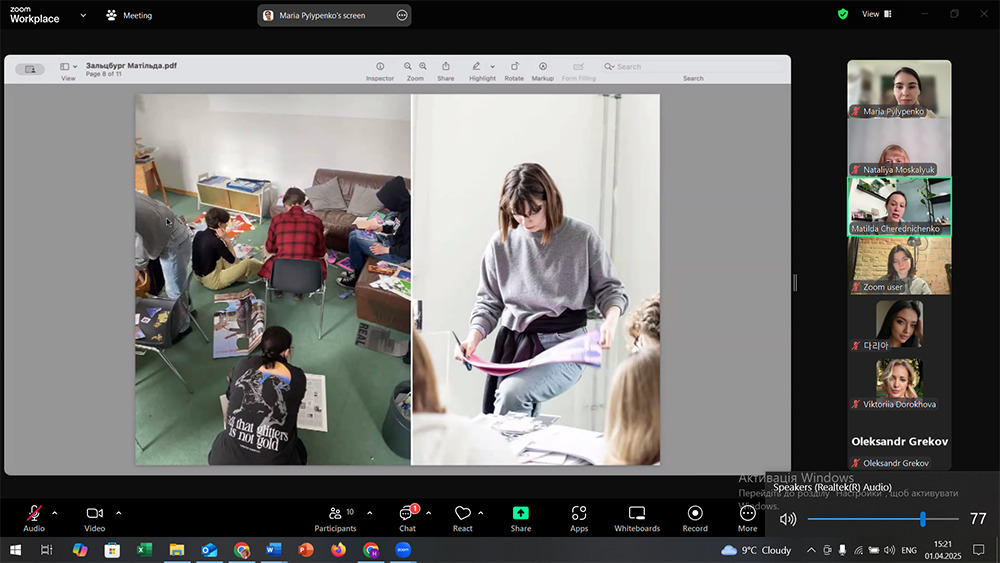Open Whiteboards in the meeting toolbar
Viewport: 1000px width, 563px height.
[x=636, y=518]
